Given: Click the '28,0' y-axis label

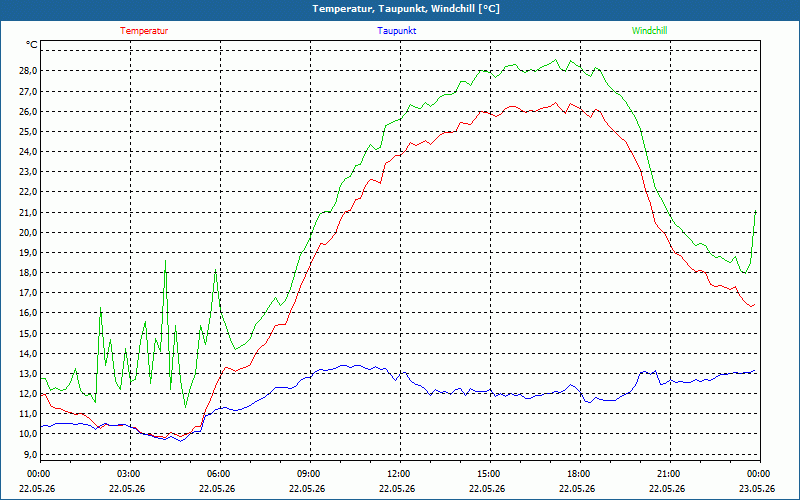Looking at the screenshot, I should coord(28,71).
